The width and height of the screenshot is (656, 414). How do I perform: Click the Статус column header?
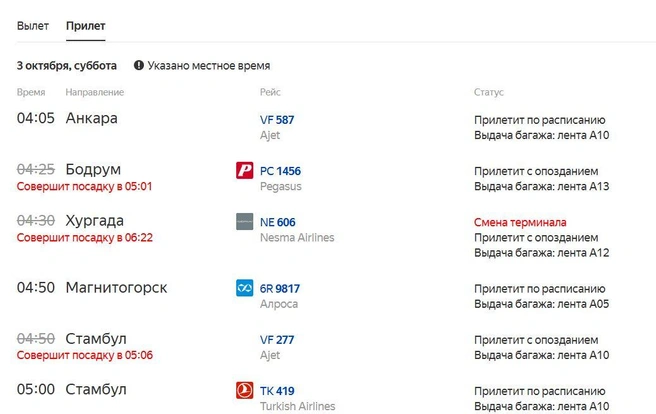pos(489,92)
